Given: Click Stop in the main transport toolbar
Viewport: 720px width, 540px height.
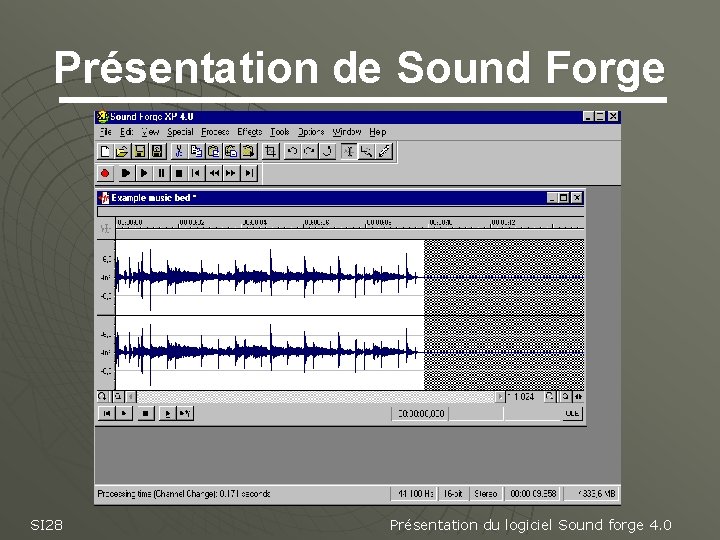Looking at the screenshot, I should (x=179, y=173).
